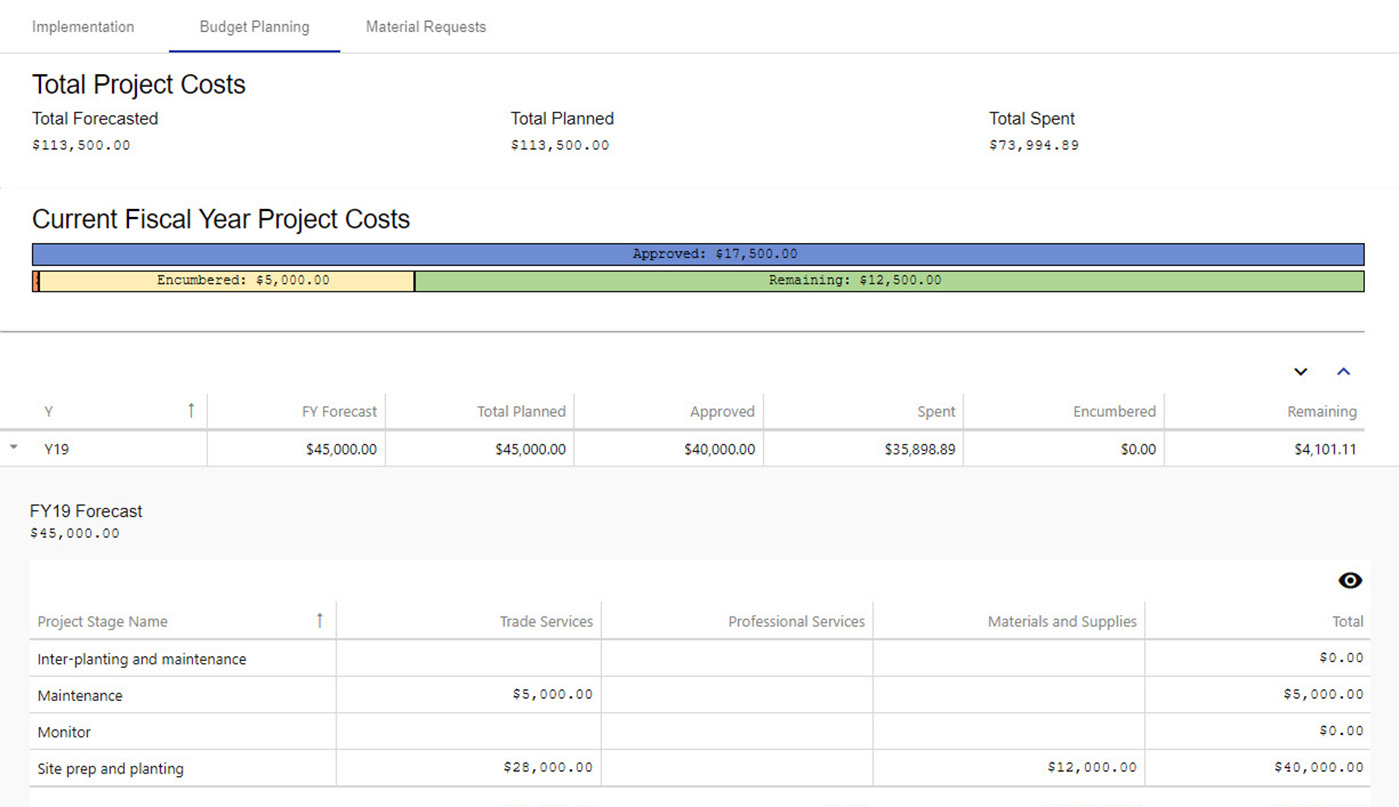
Task: Select the Budget Planning tab
Action: 254,27
